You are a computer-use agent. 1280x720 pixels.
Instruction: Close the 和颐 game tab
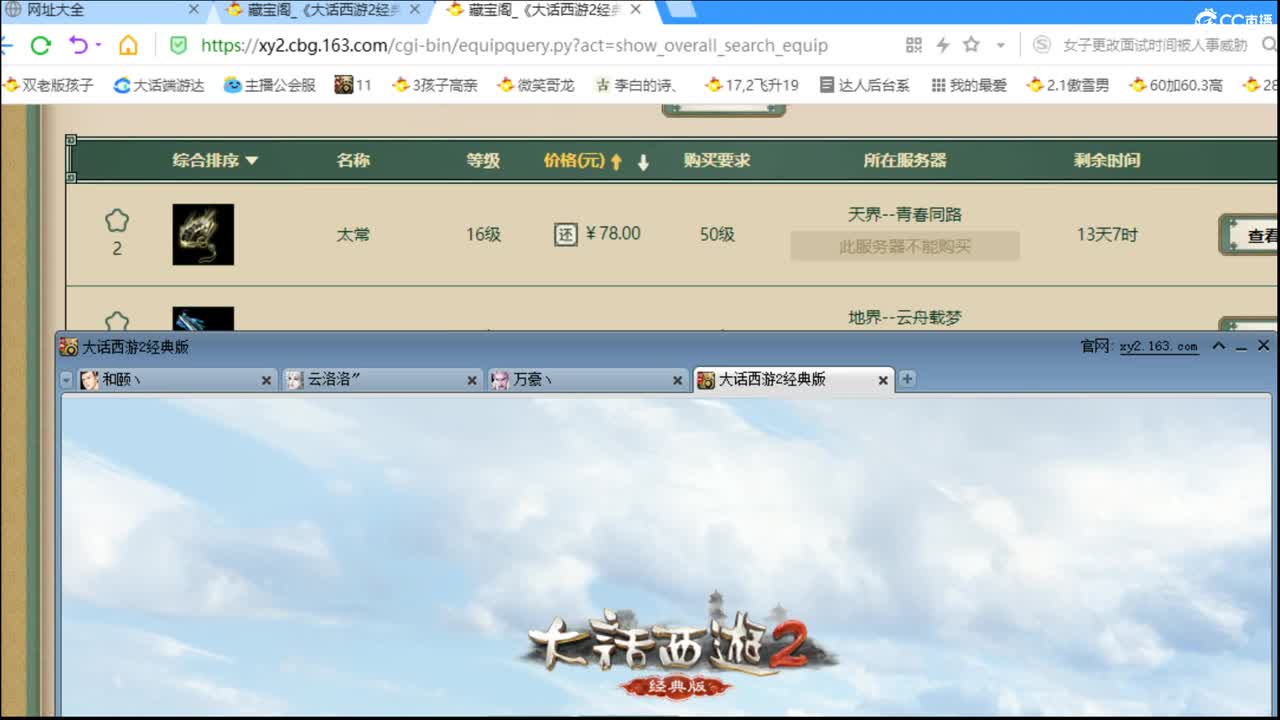click(x=266, y=380)
